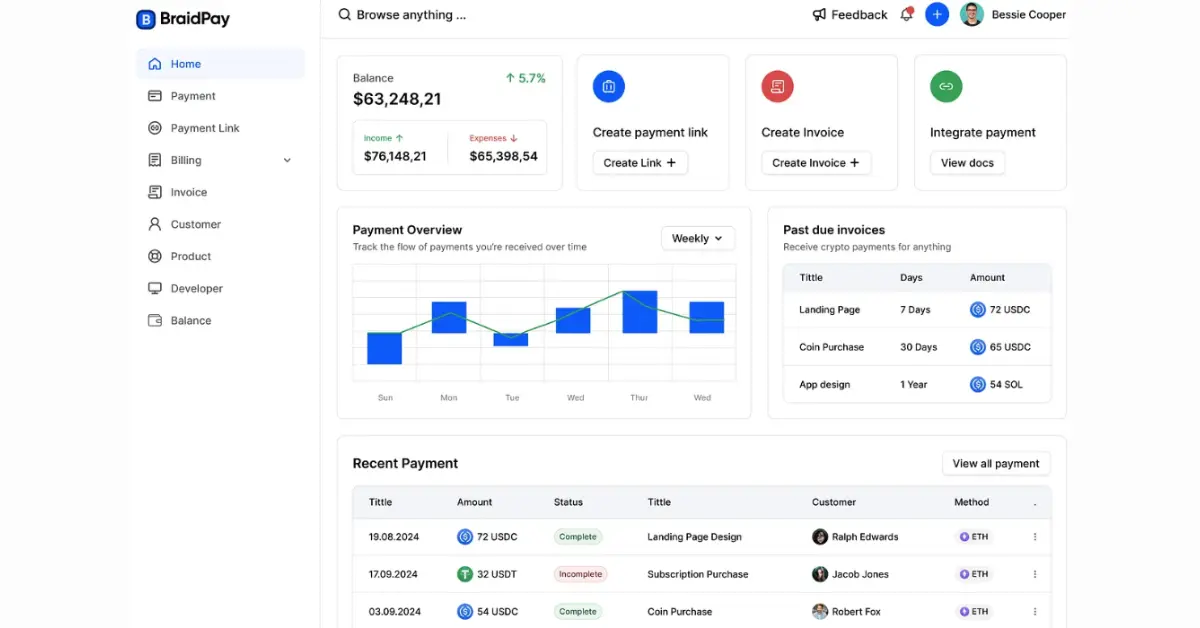Open the options menu for Landing Page Design row
Image resolution: width=1200 pixels, height=628 pixels.
pos(1035,536)
